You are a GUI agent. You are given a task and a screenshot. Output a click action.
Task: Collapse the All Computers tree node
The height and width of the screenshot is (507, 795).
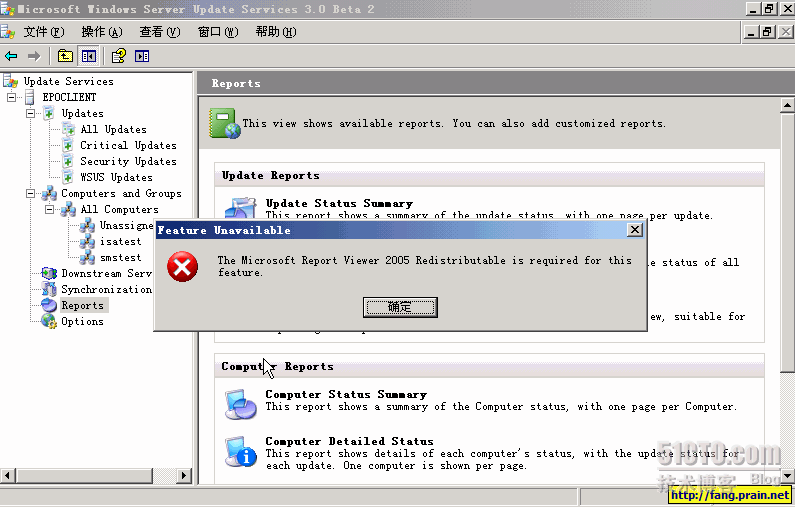[50, 209]
